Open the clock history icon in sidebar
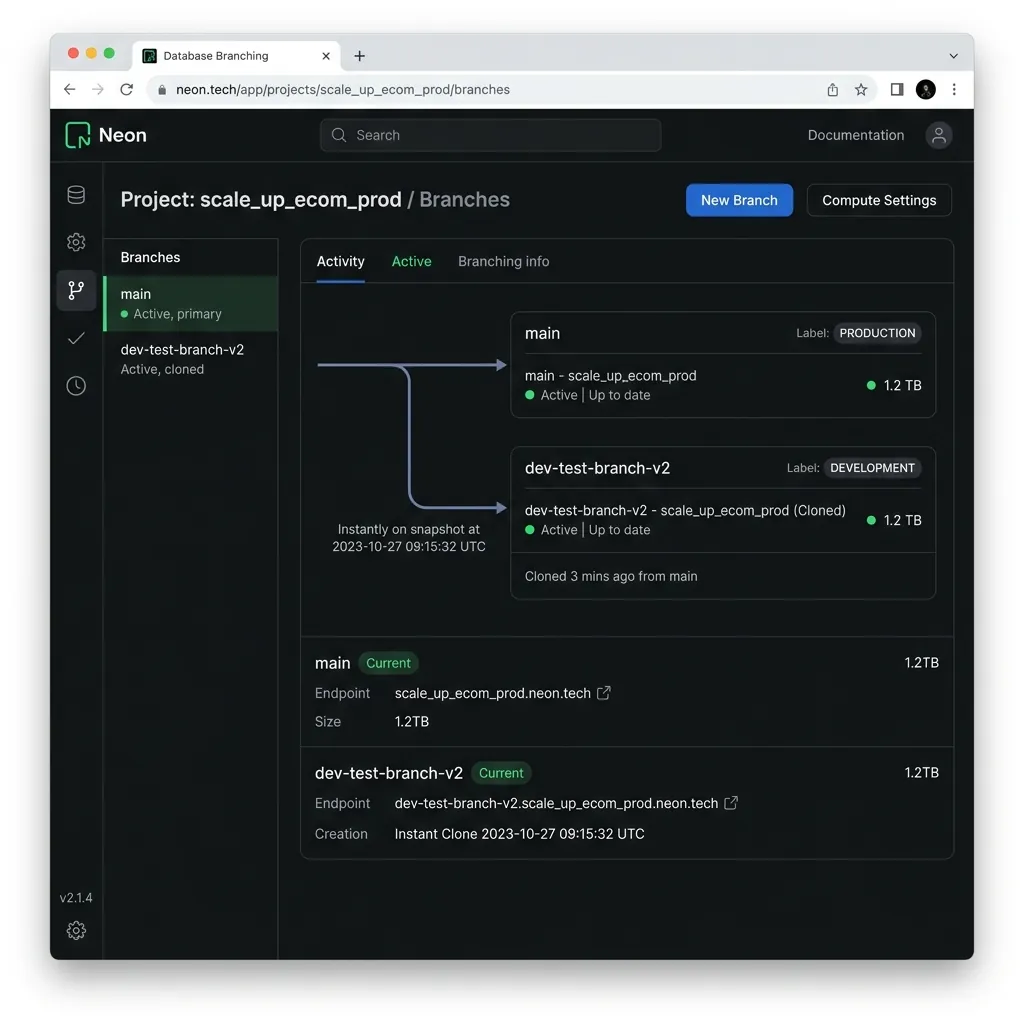This screenshot has width=1024, height=1024. tap(76, 386)
